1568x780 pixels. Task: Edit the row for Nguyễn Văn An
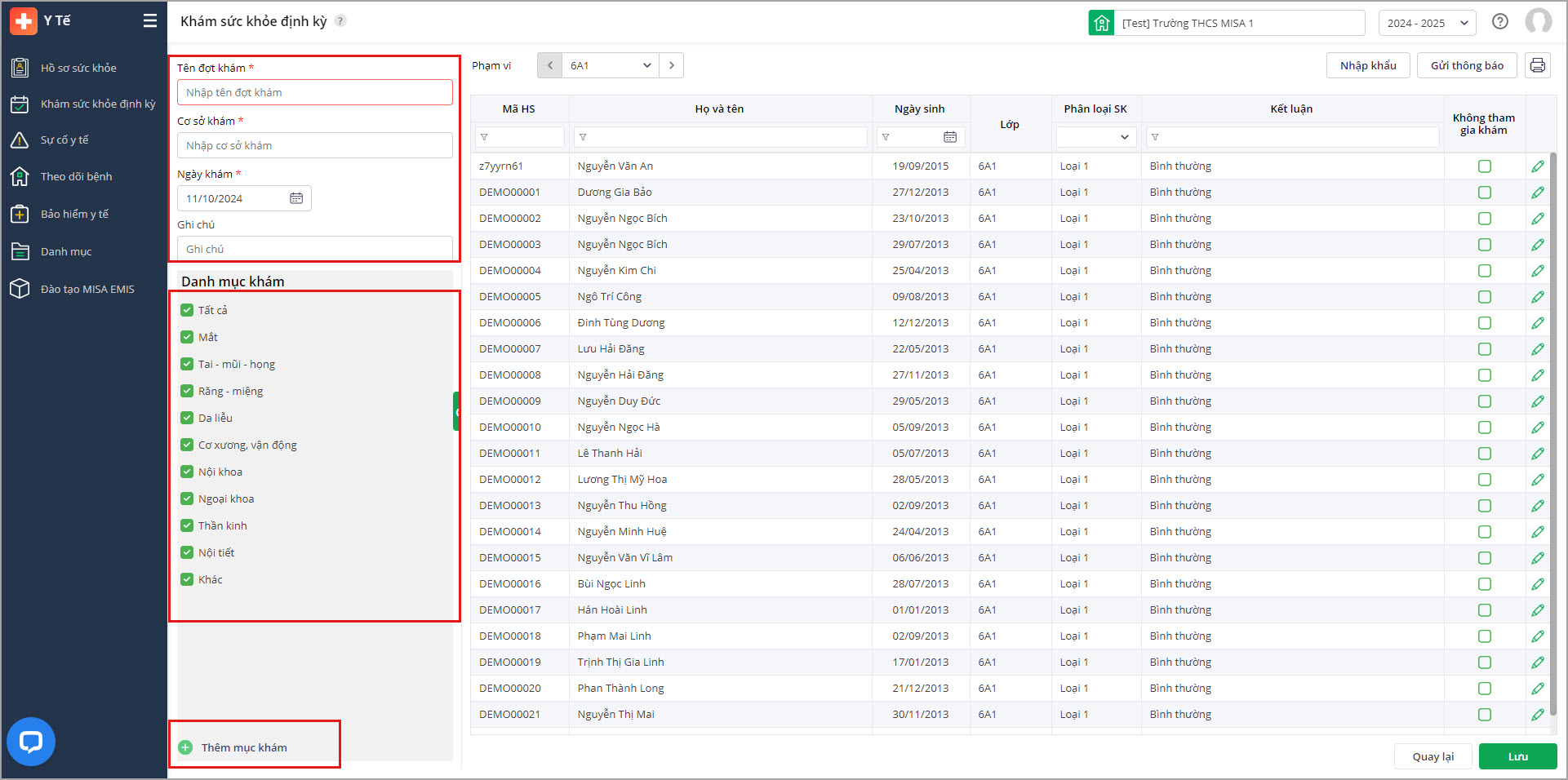pyautogui.click(x=1538, y=166)
